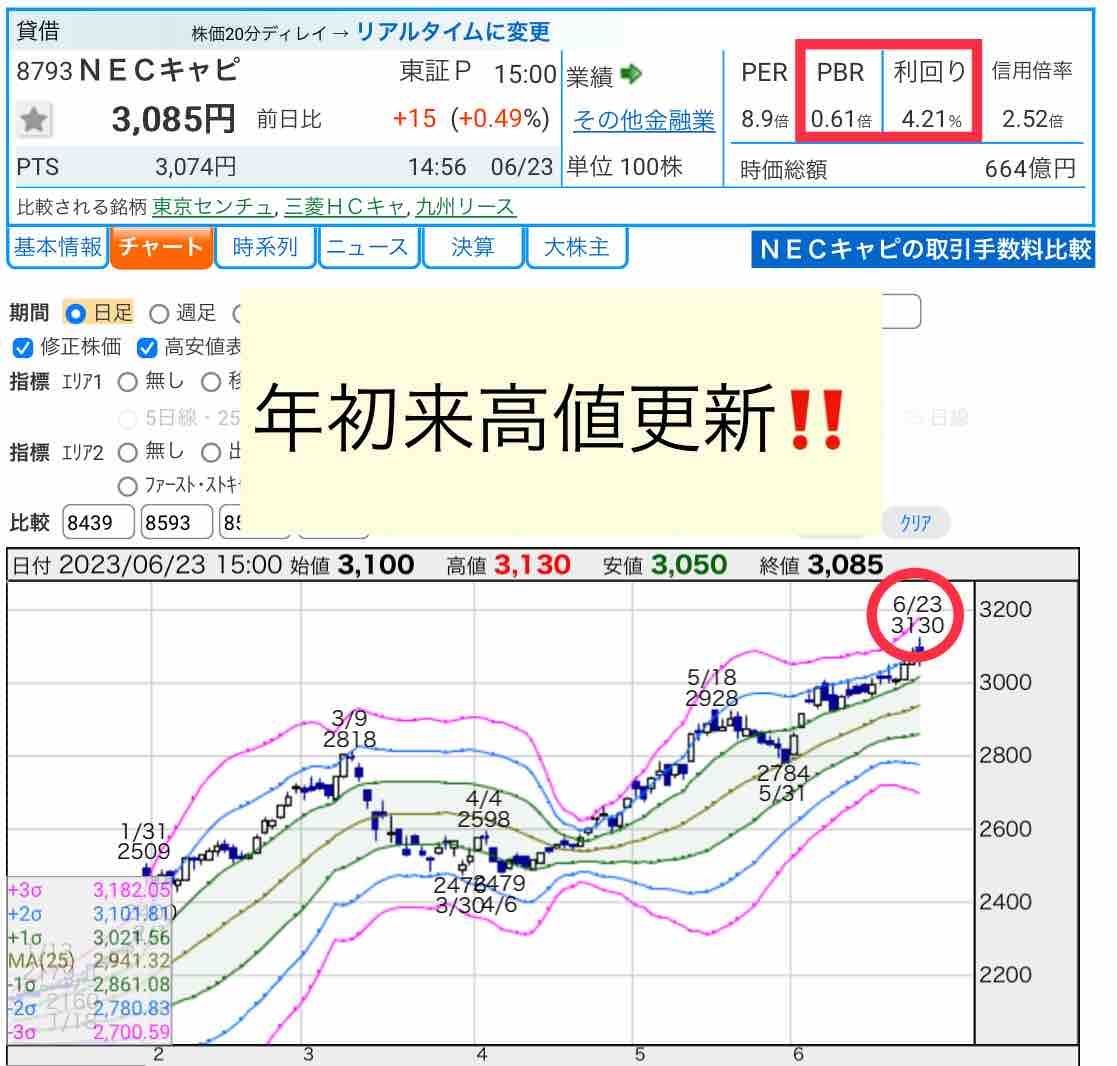Click the NECキャピの取引手数料比較 button
This screenshot has width=1117, height=1066.
923,249
